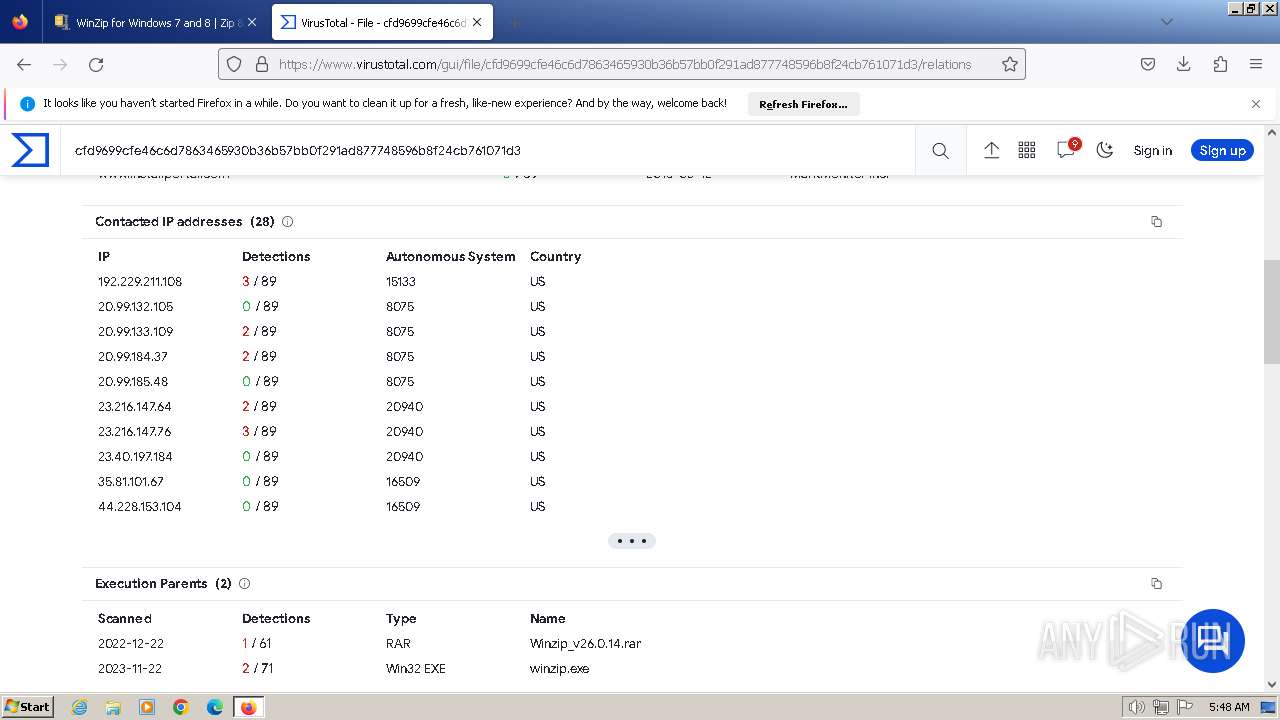Switch to the WinZip for Windows tab

(x=155, y=22)
